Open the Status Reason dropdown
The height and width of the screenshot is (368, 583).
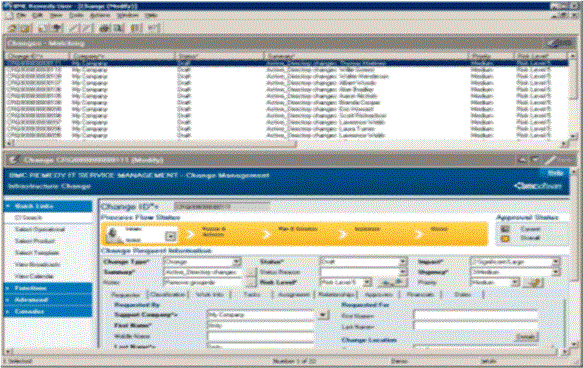click(x=402, y=272)
